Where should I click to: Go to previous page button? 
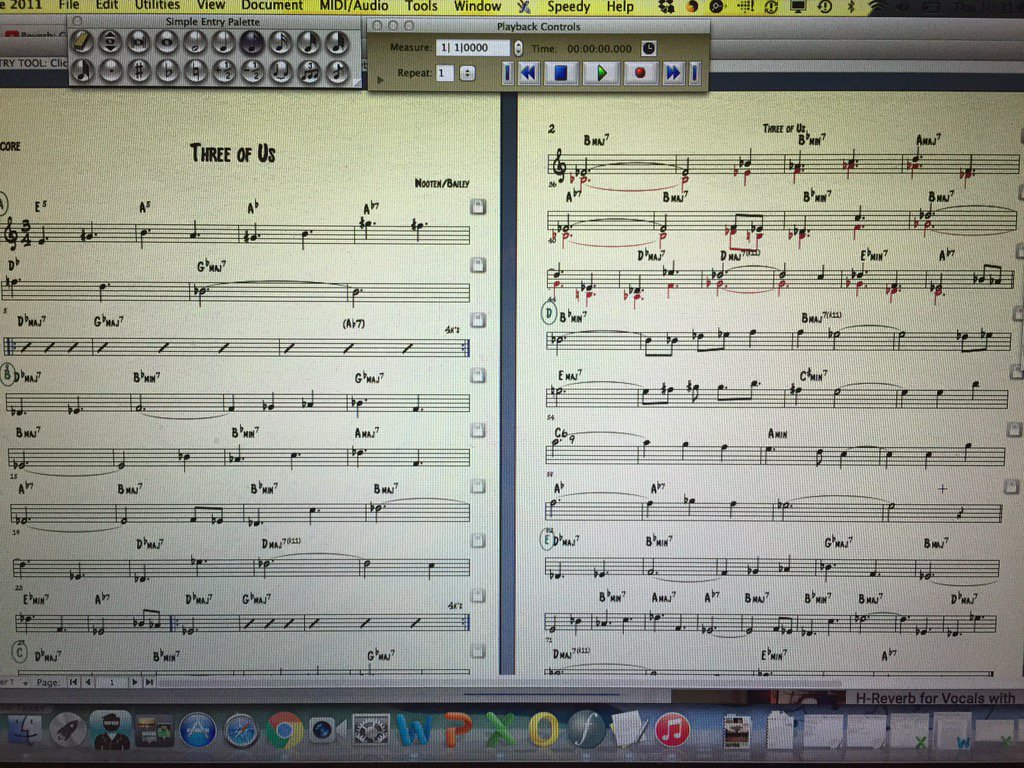(88, 682)
